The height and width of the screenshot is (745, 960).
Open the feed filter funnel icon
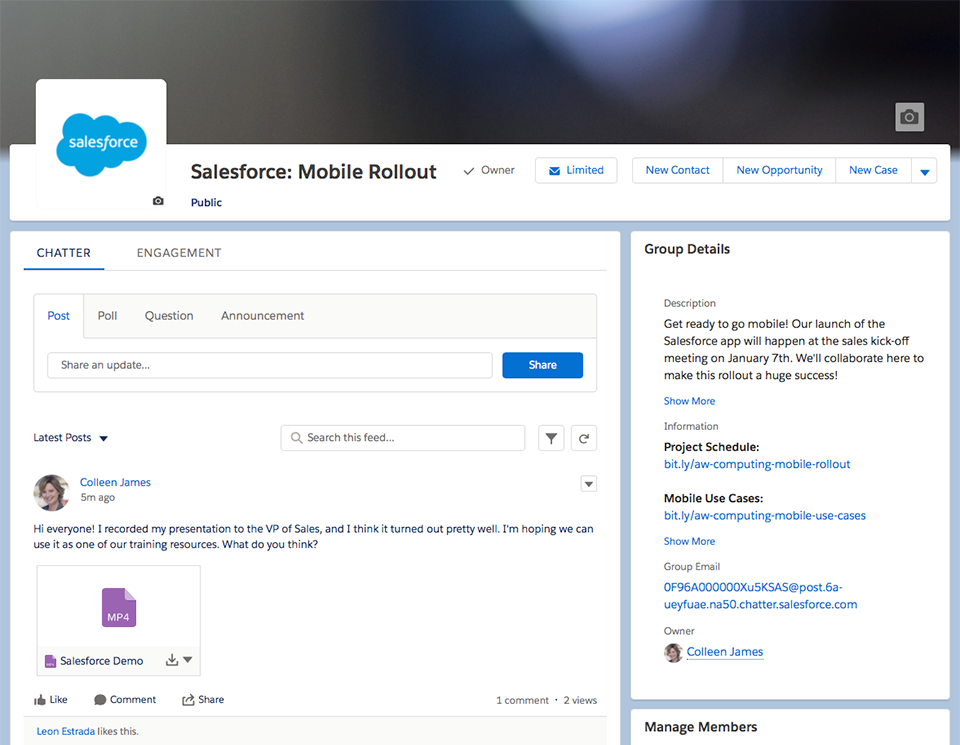(551, 438)
